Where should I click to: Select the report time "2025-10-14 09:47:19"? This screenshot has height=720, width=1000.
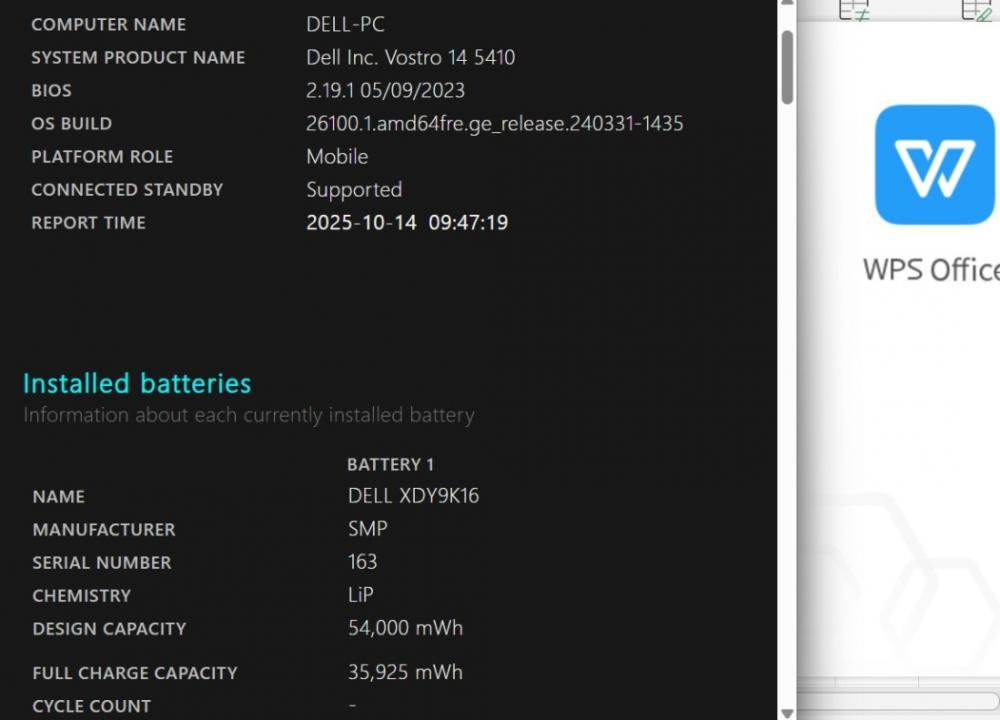click(407, 223)
